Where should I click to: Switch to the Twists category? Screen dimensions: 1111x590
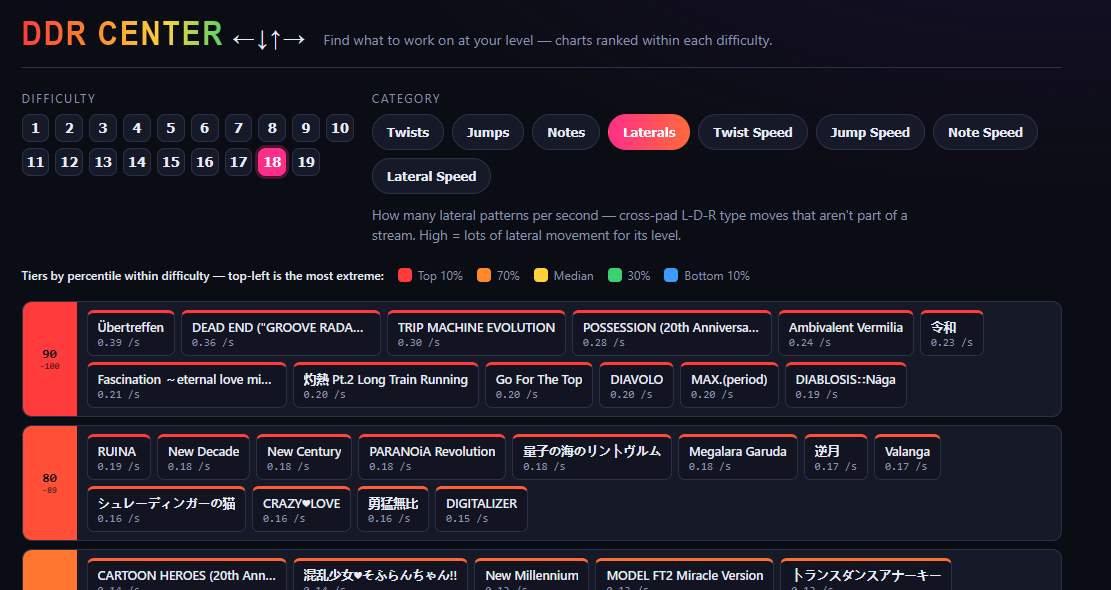coord(408,132)
